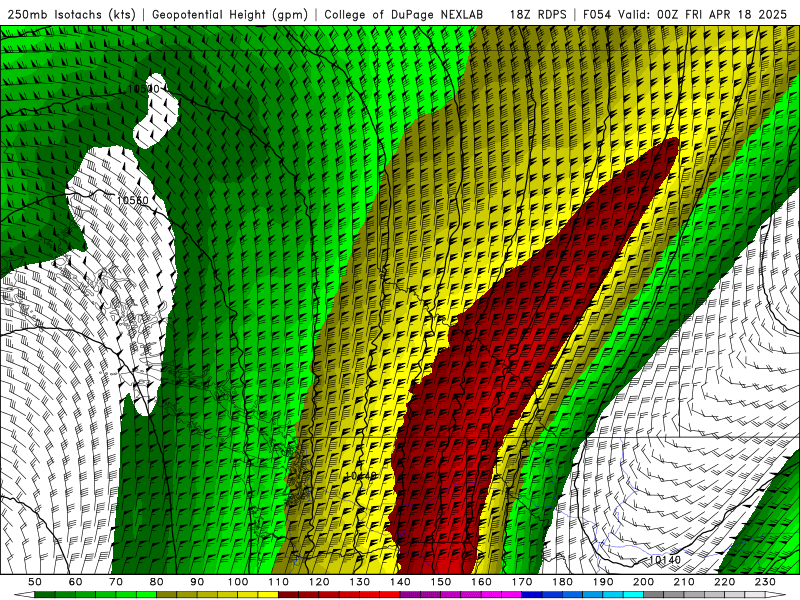Click the 230 value on the color scale
This screenshot has width=800, height=600.
[765, 582]
